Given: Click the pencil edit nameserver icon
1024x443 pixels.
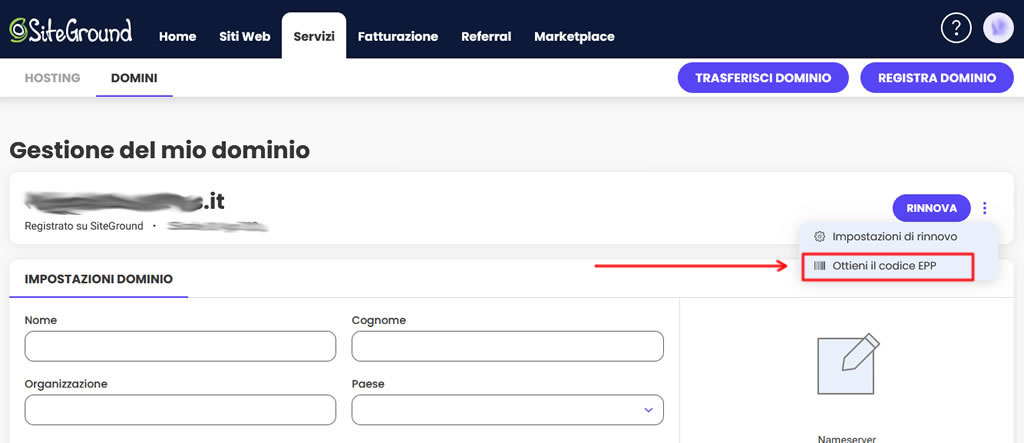Looking at the screenshot, I should 848,363.
